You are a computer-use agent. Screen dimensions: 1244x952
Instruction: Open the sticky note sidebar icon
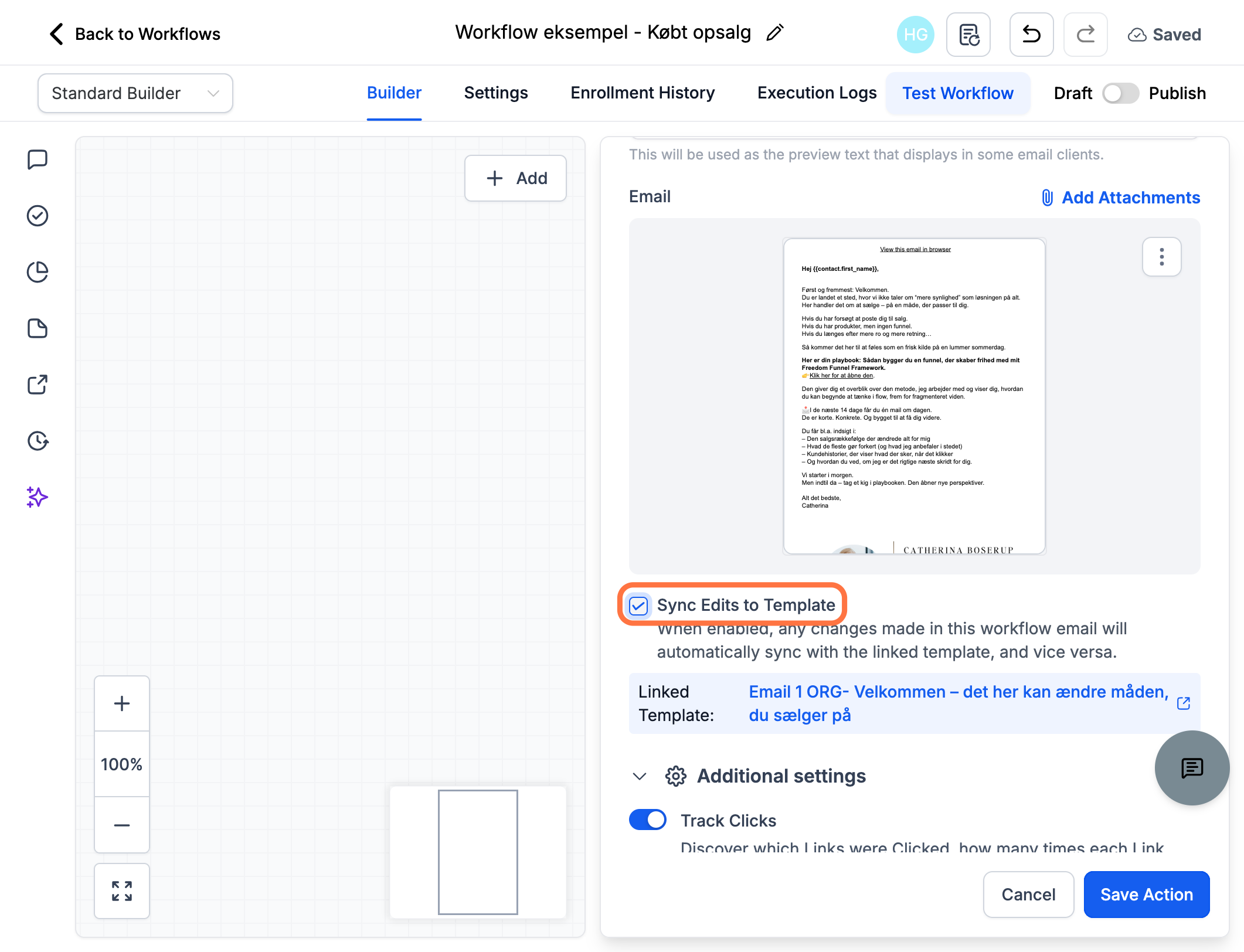[38, 328]
